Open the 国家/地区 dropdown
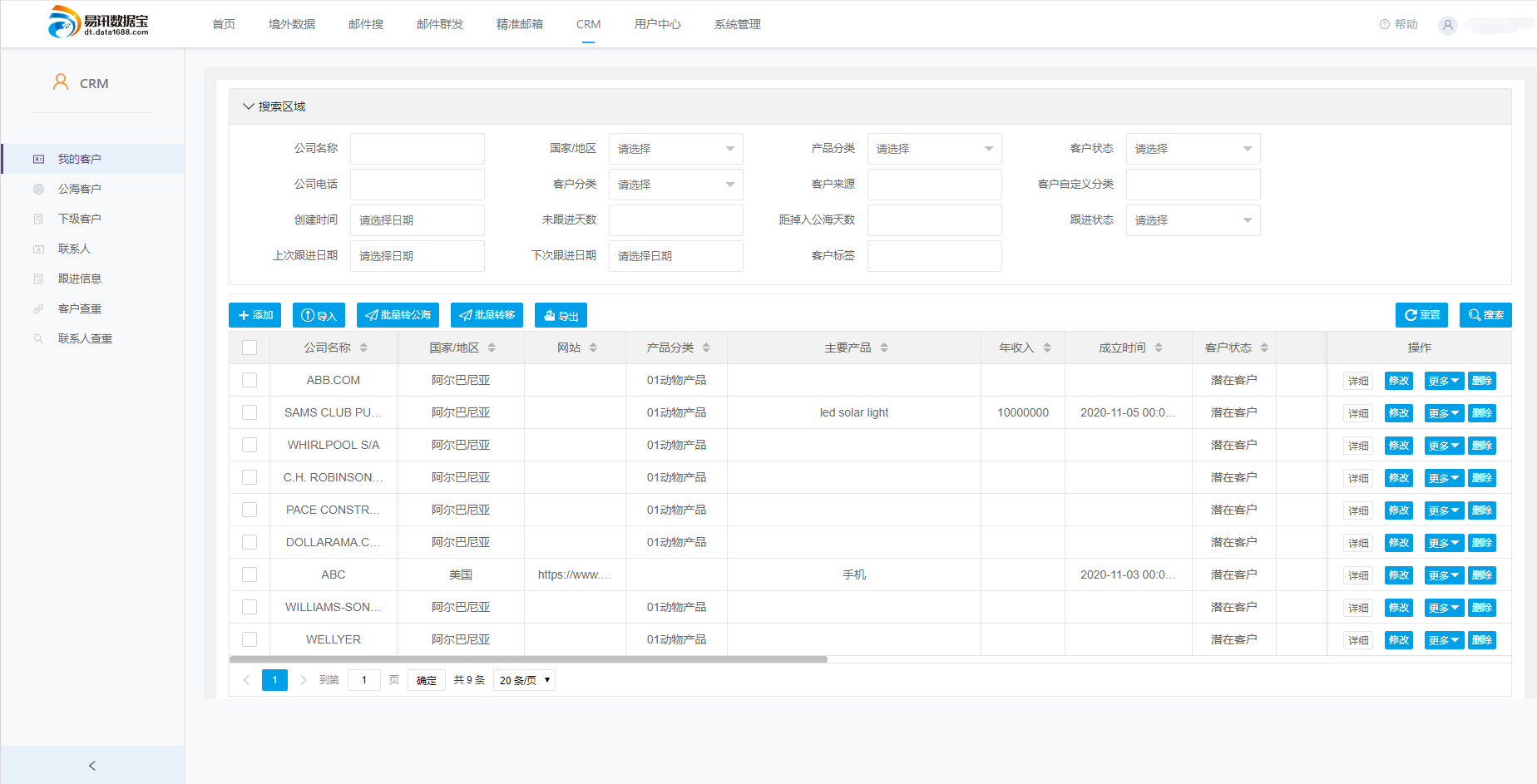Viewport: 1537px width, 784px height. (x=675, y=149)
